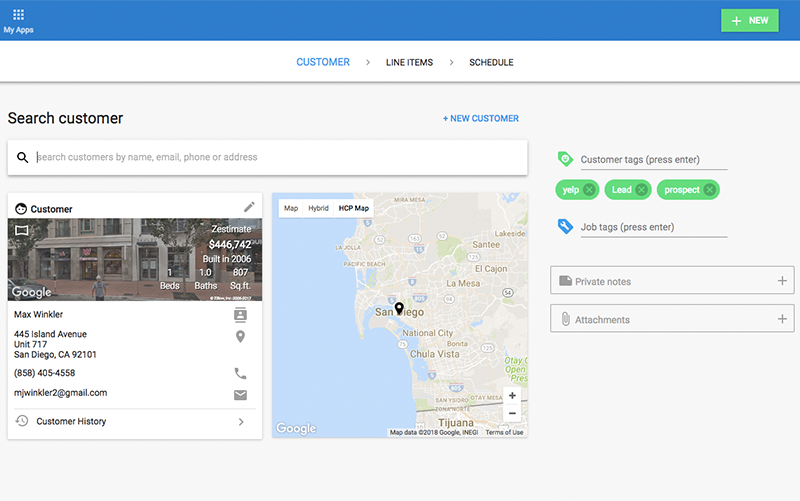800x501 pixels.
Task: Select the CUSTOMER step tab
Action: 323,62
